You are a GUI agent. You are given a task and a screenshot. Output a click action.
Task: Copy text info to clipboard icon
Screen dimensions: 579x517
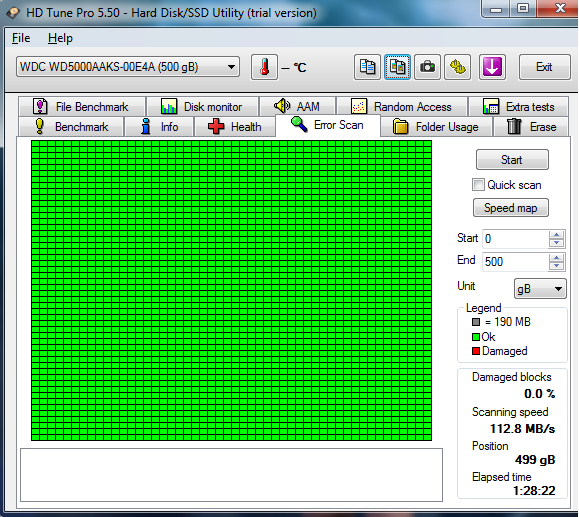[x=367, y=67]
